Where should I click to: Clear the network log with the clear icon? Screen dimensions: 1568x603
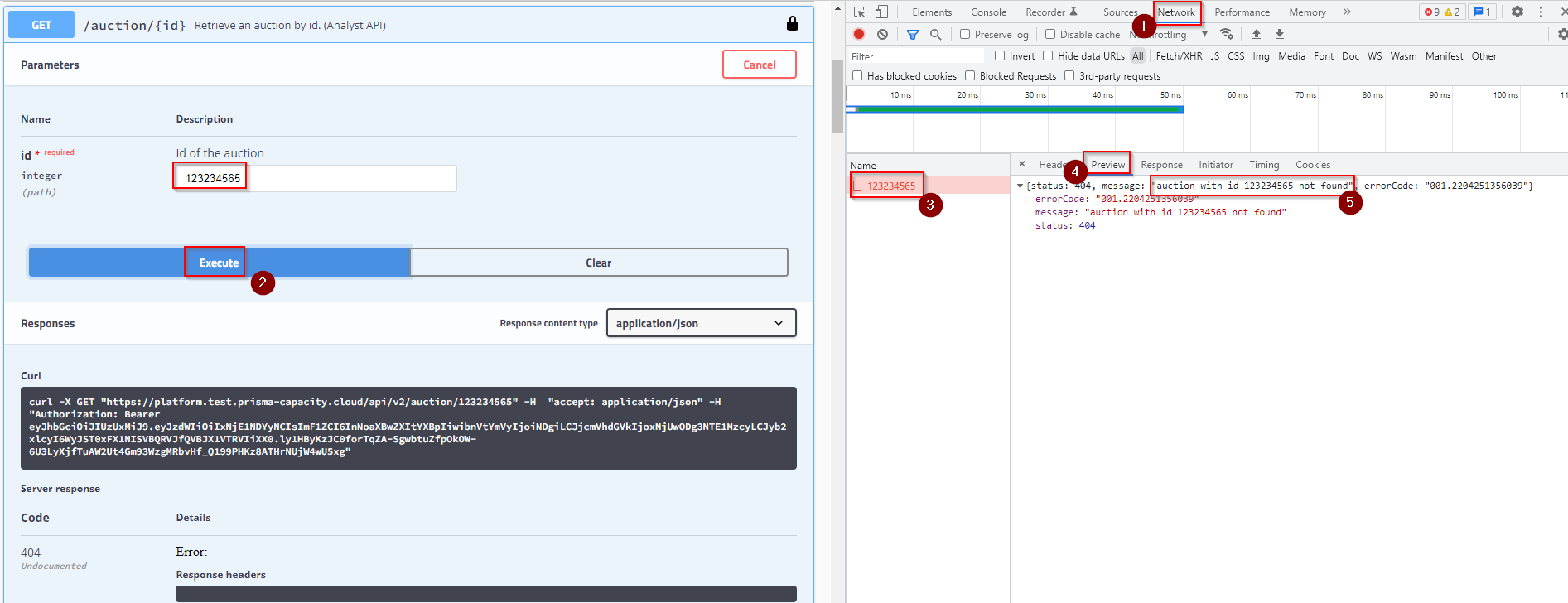[882, 34]
